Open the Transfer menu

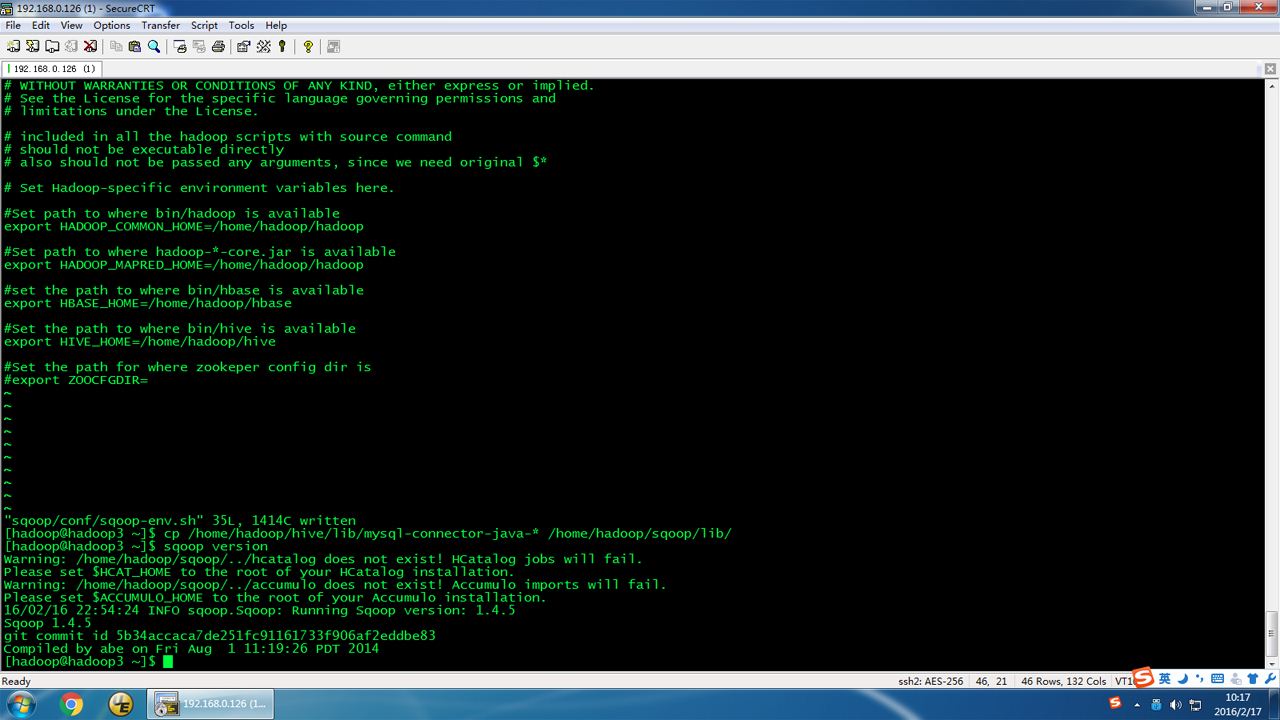pyautogui.click(x=161, y=25)
